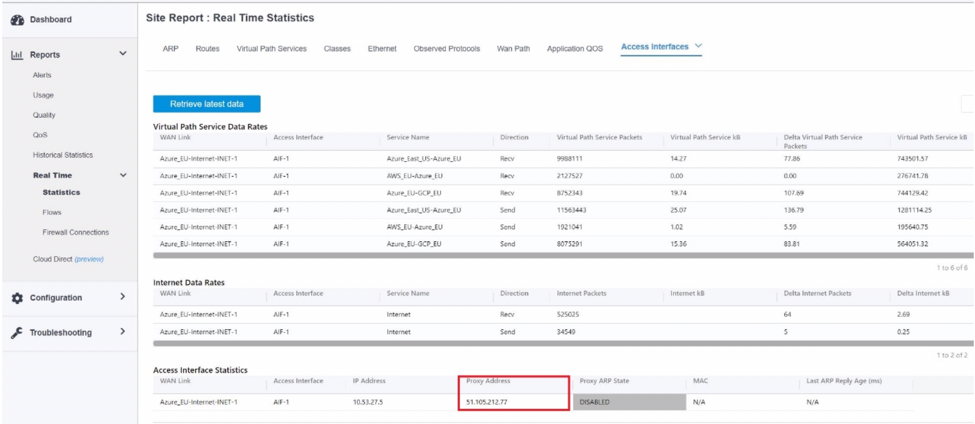
Task: Click packet count 11563443
Action: pos(571,210)
